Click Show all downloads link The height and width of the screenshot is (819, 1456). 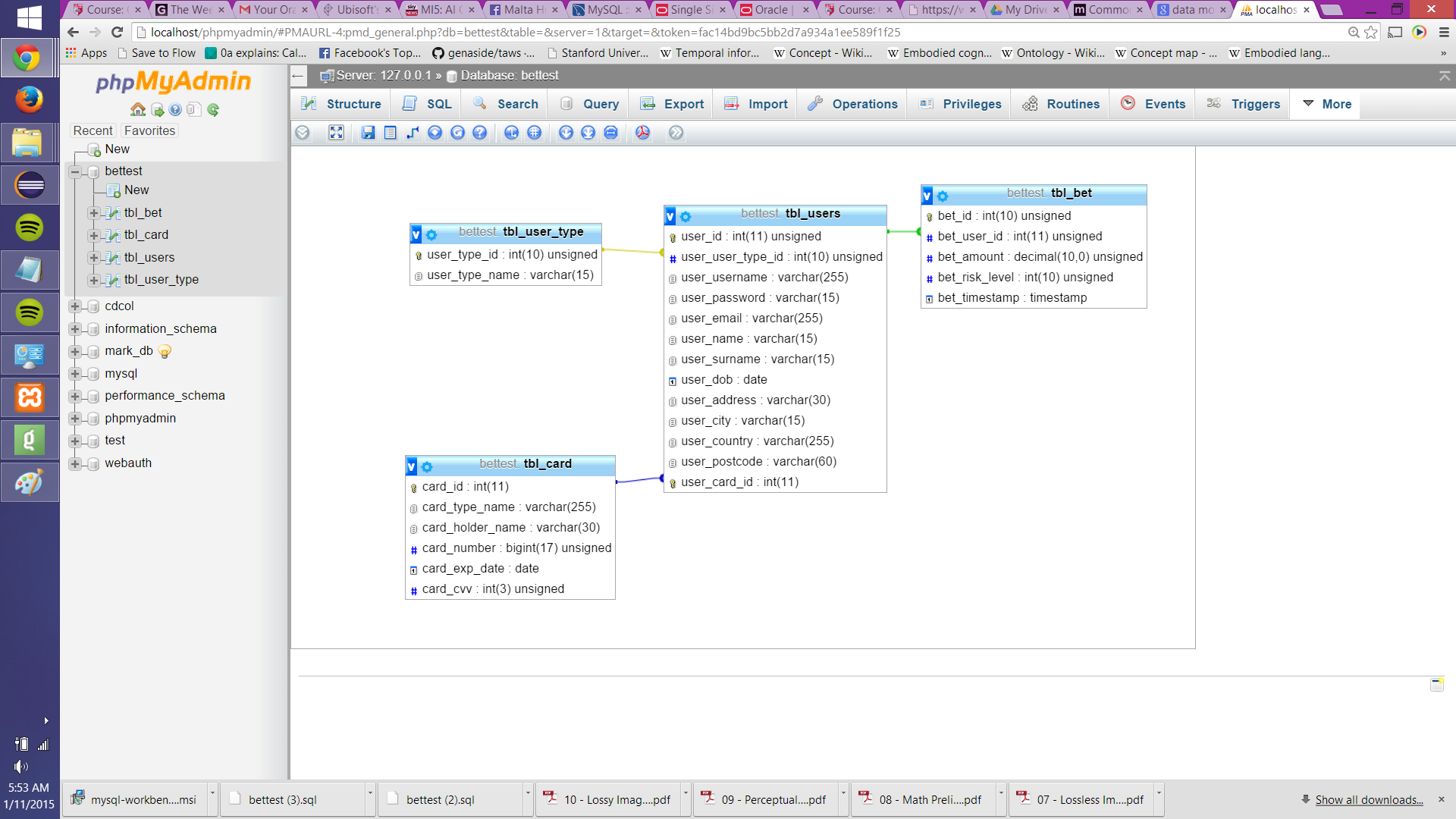[x=1368, y=799]
